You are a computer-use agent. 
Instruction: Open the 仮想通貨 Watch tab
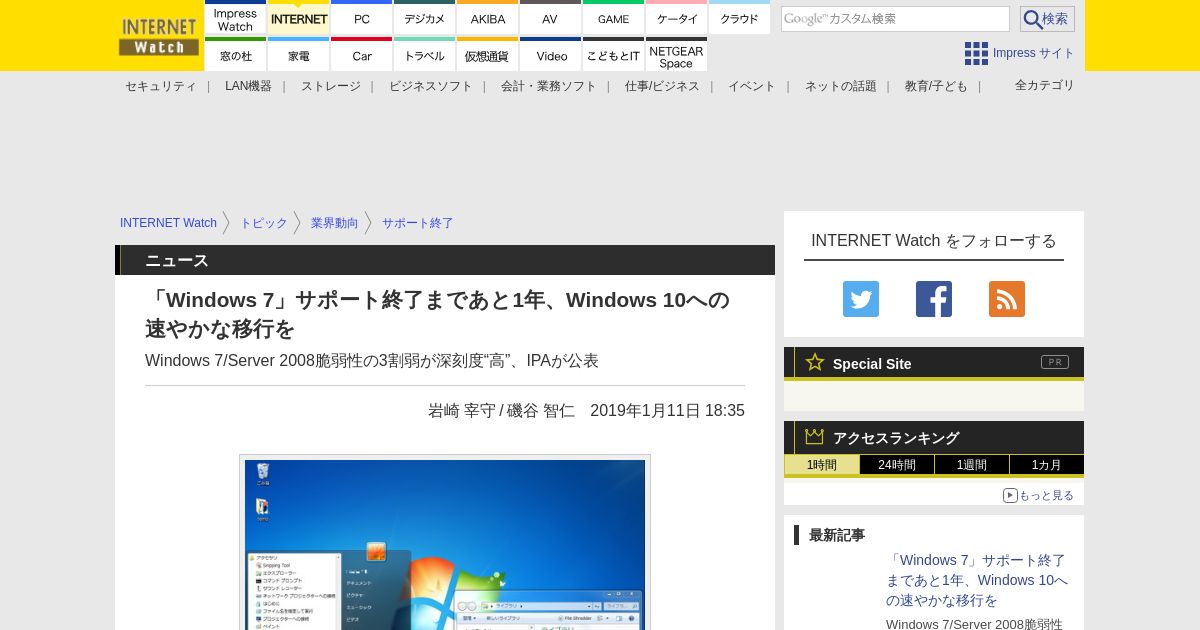coord(487,55)
